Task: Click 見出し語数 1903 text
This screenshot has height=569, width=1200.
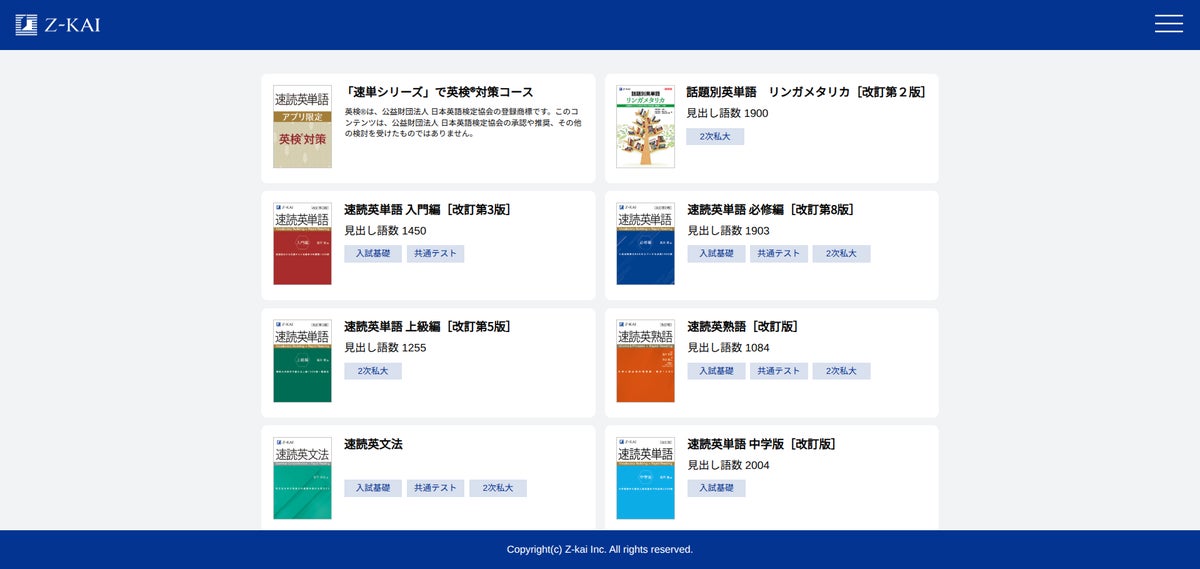Action: [x=728, y=231]
